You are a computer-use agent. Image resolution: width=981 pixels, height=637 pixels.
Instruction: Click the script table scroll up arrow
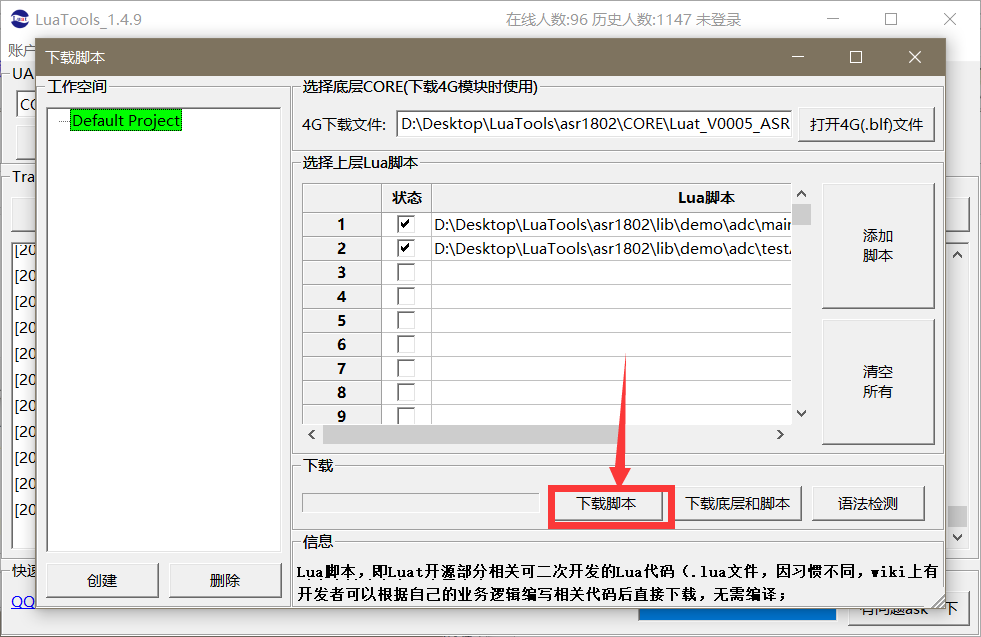pos(801,194)
